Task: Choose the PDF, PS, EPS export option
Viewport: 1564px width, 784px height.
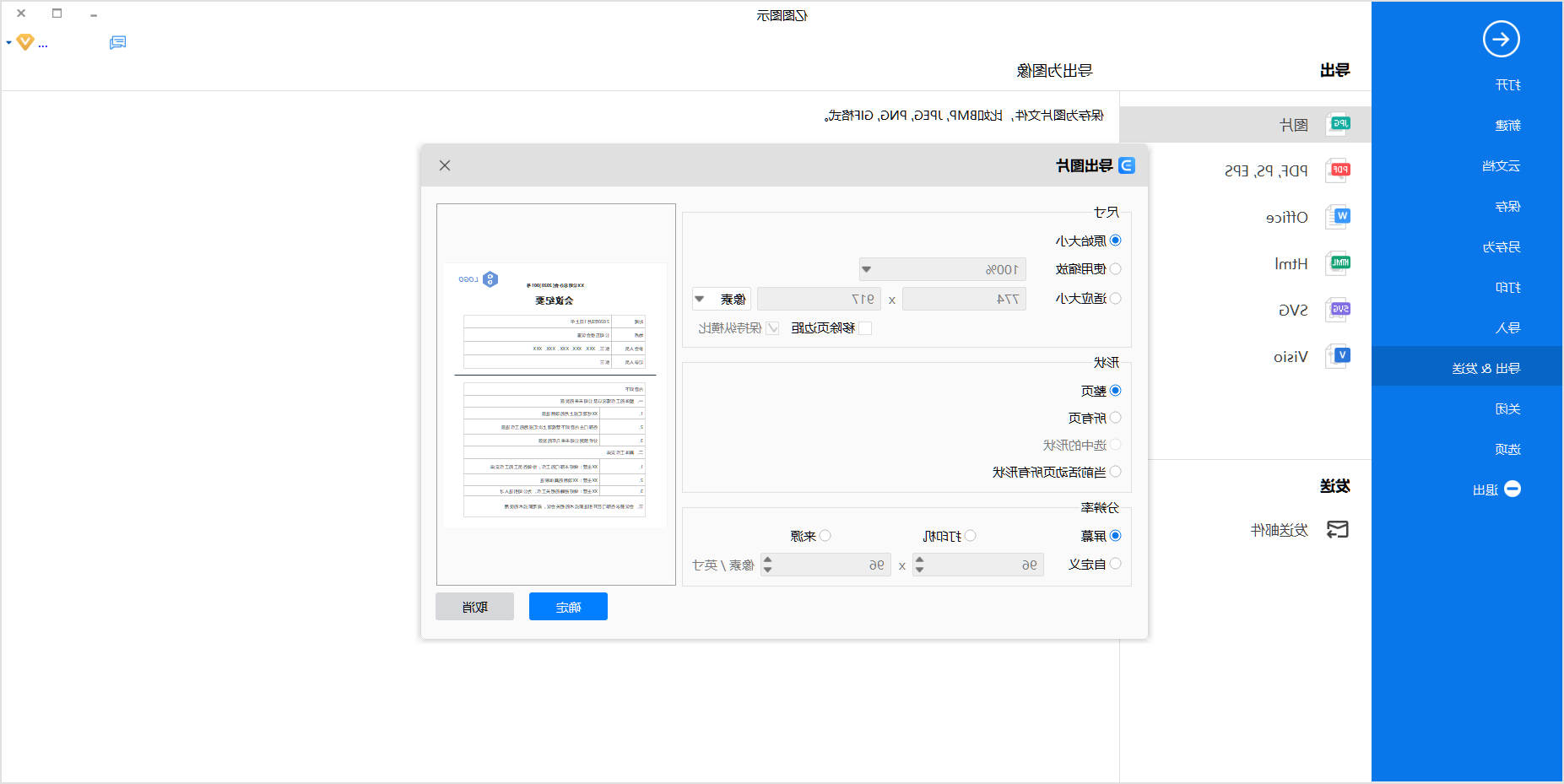Action: point(1266,170)
